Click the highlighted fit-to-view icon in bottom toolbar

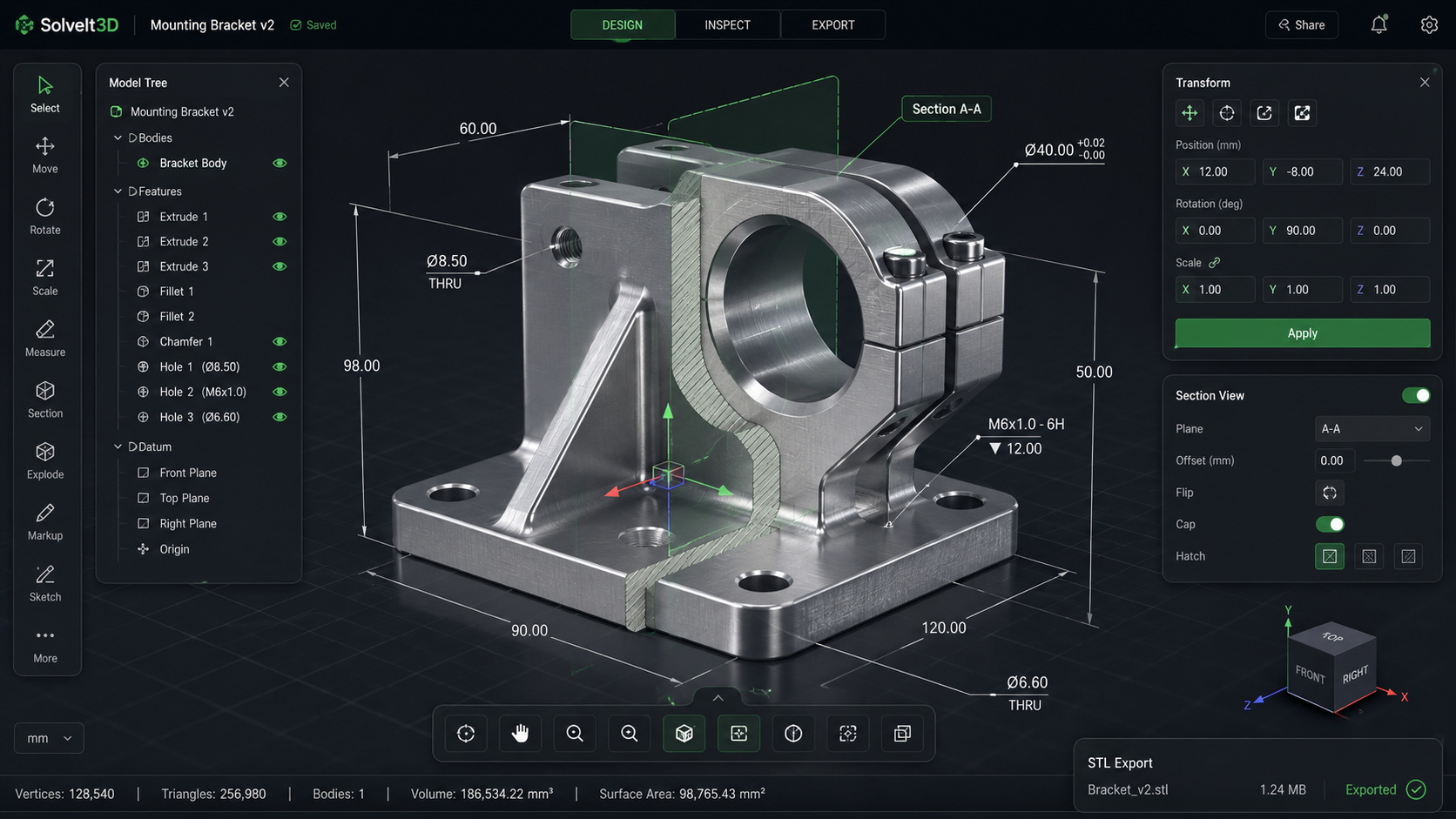coord(738,734)
